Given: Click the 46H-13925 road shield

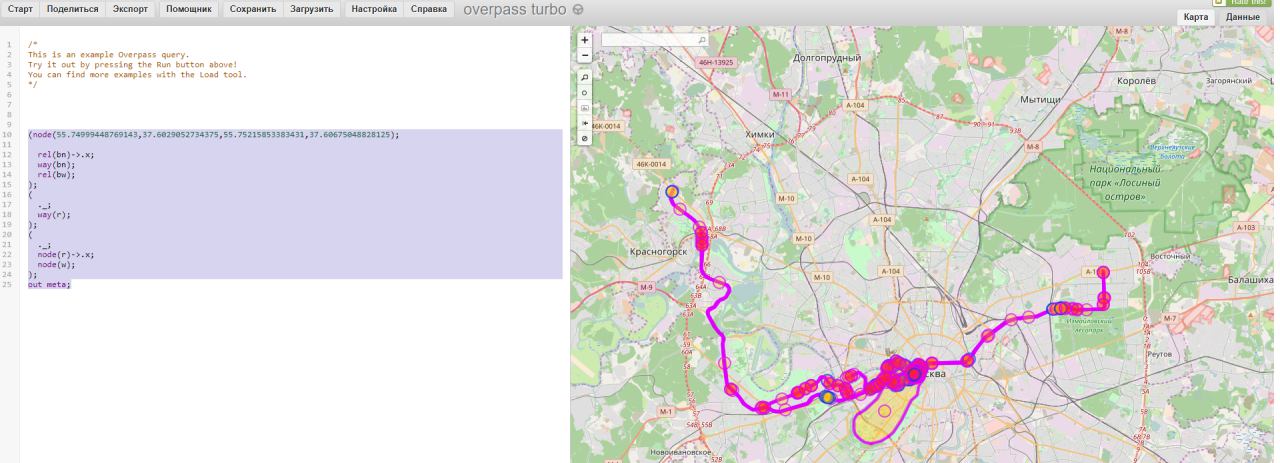Looking at the screenshot, I should click(x=716, y=62).
